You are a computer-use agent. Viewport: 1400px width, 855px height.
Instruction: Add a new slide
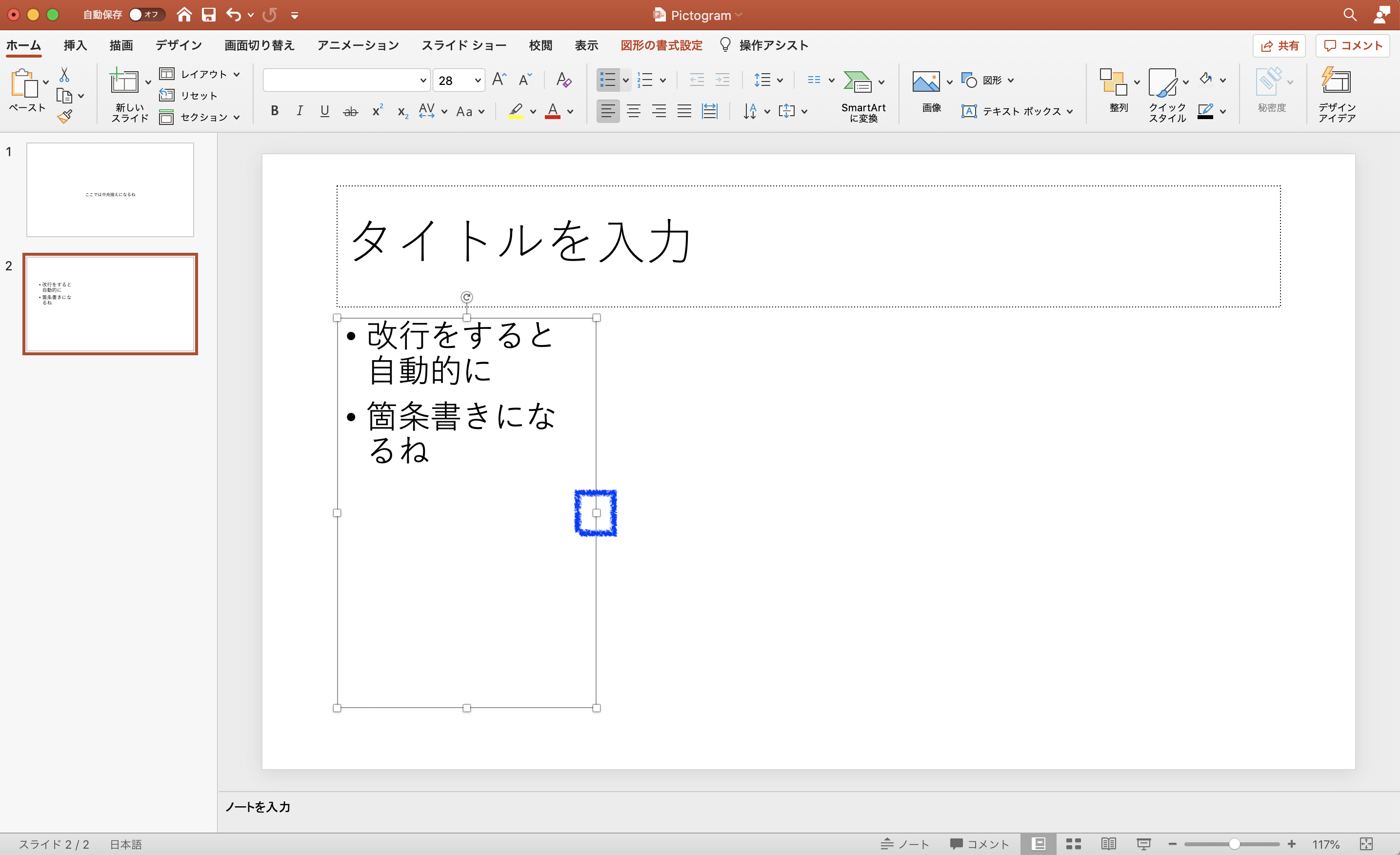[124, 81]
